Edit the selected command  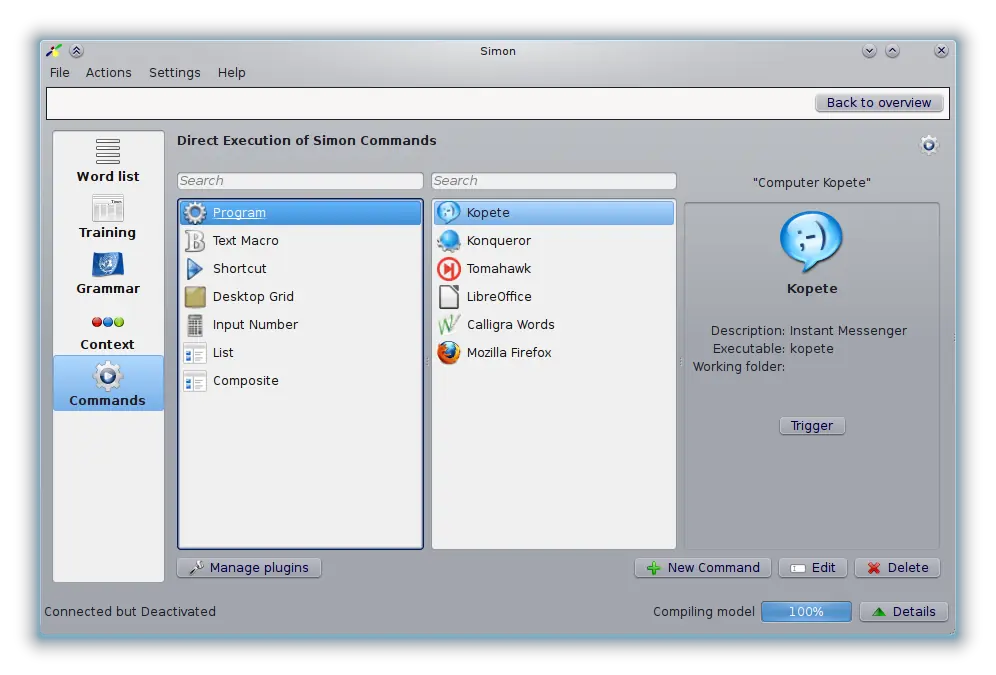(813, 568)
